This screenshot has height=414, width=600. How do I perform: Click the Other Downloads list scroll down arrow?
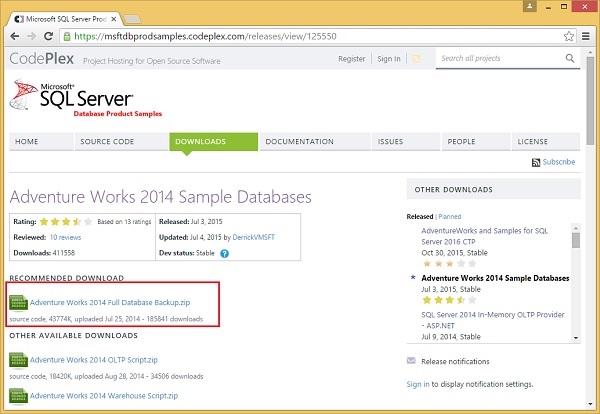point(576,338)
